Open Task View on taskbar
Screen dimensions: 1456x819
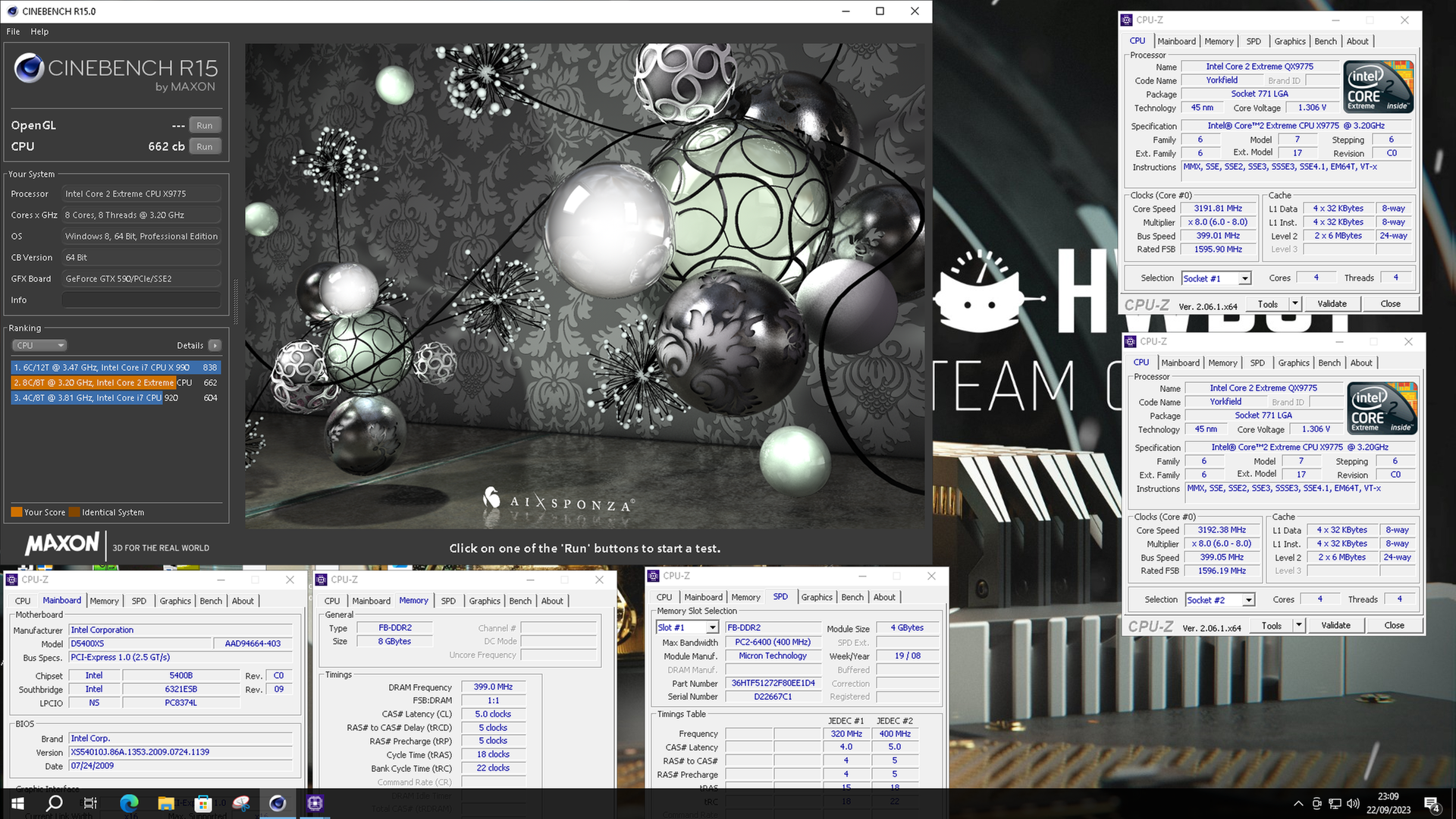click(89, 803)
